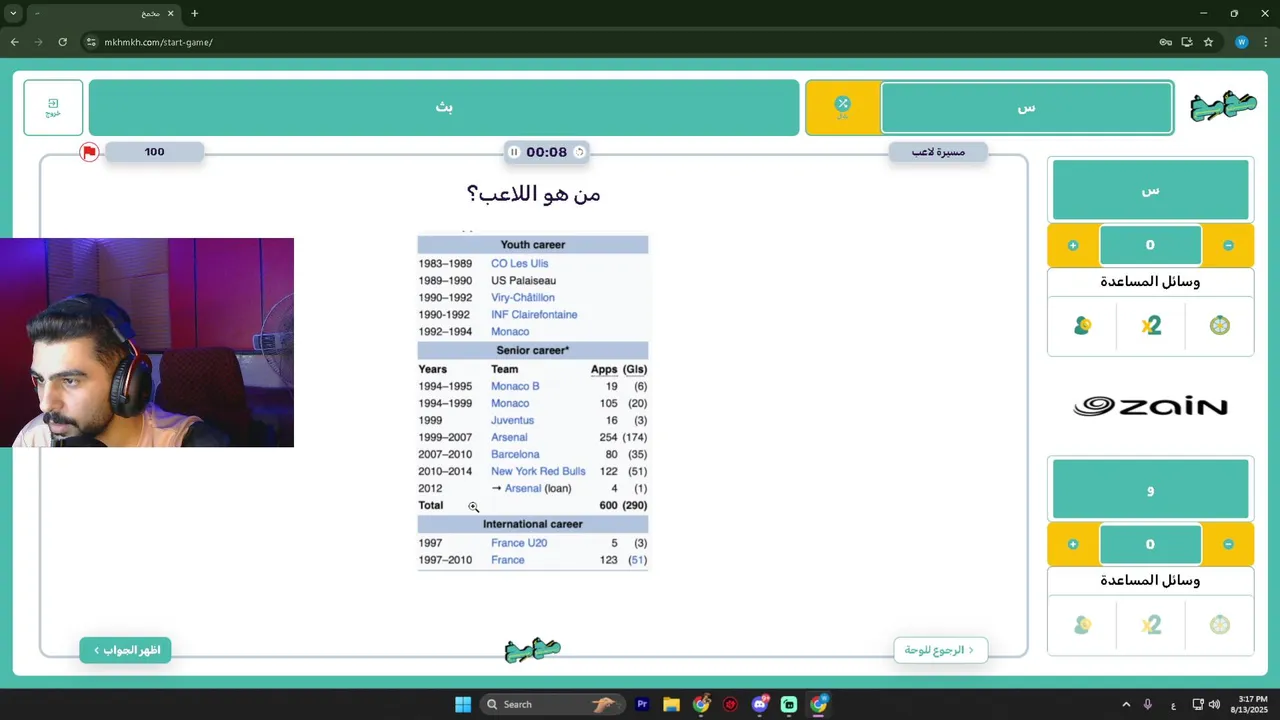Open Chrome's three-dot menu

(x=1265, y=42)
